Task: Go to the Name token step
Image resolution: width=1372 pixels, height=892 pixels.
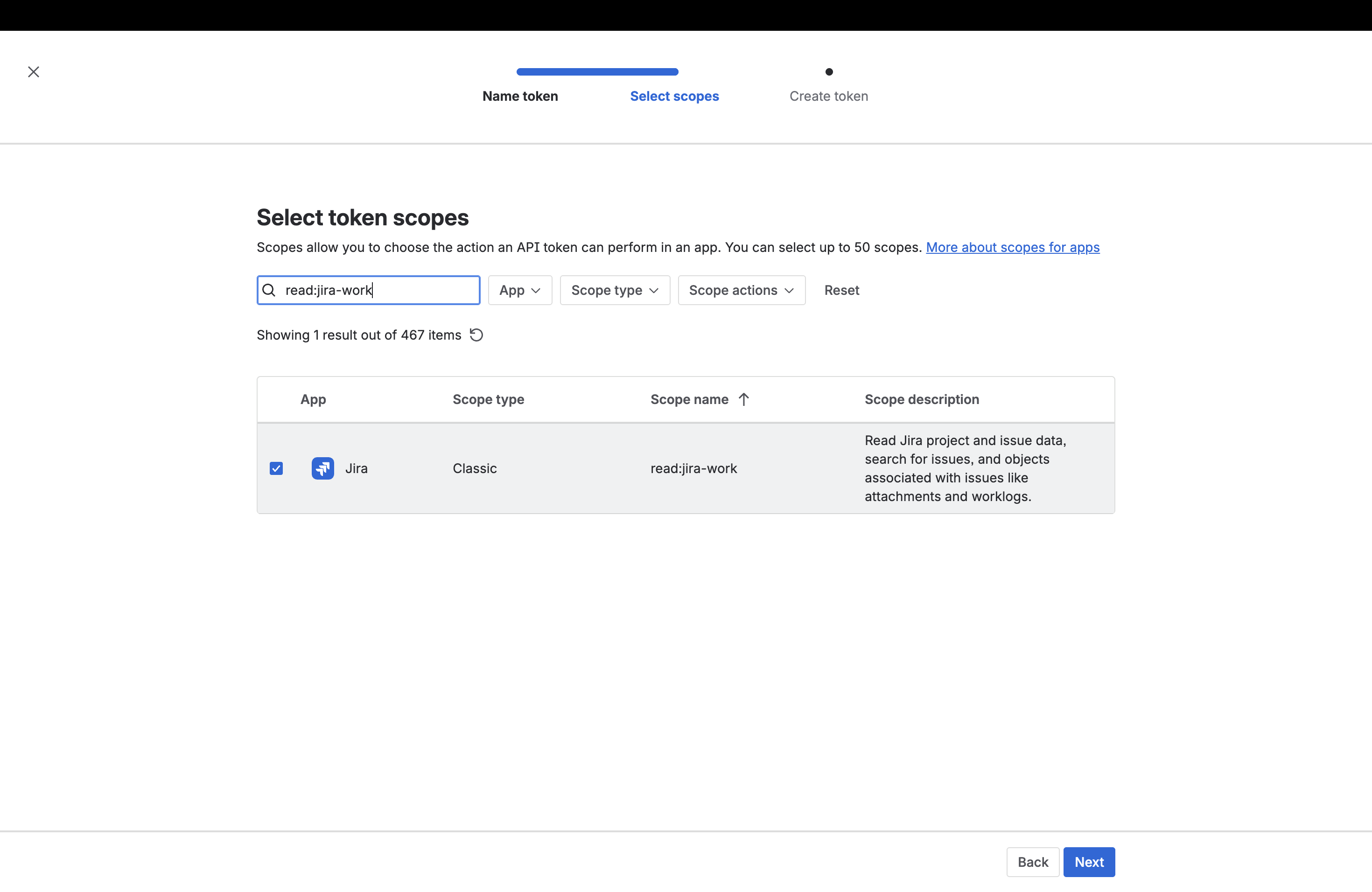Action: point(520,96)
